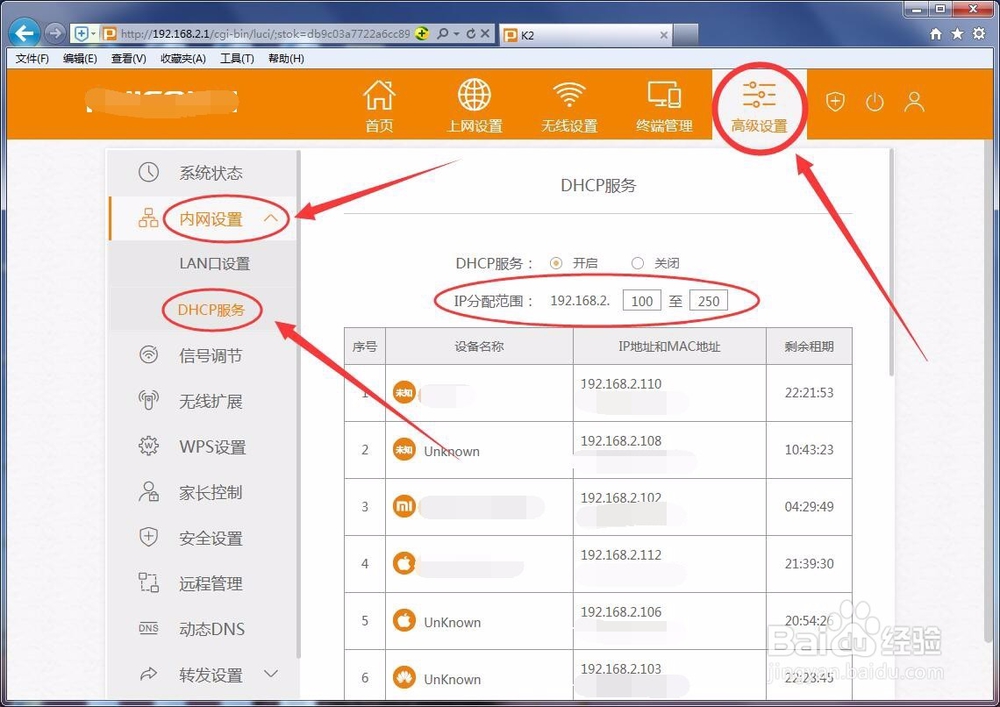1000x707 pixels.
Task: Select the 关闭 radio button for DHCP服务
Action: pyautogui.click(x=637, y=263)
